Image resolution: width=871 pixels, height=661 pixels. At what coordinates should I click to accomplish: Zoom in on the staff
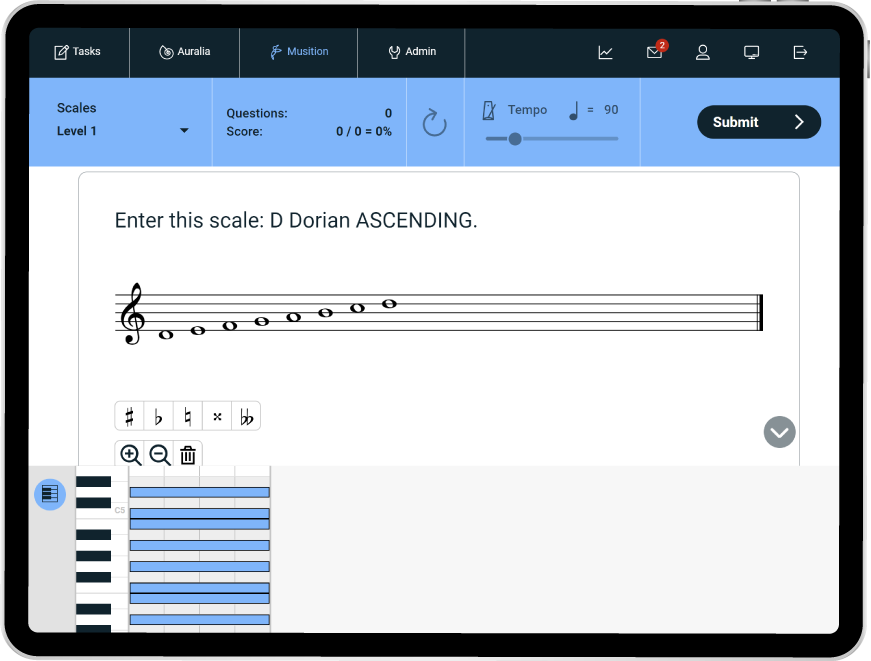tap(130, 455)
